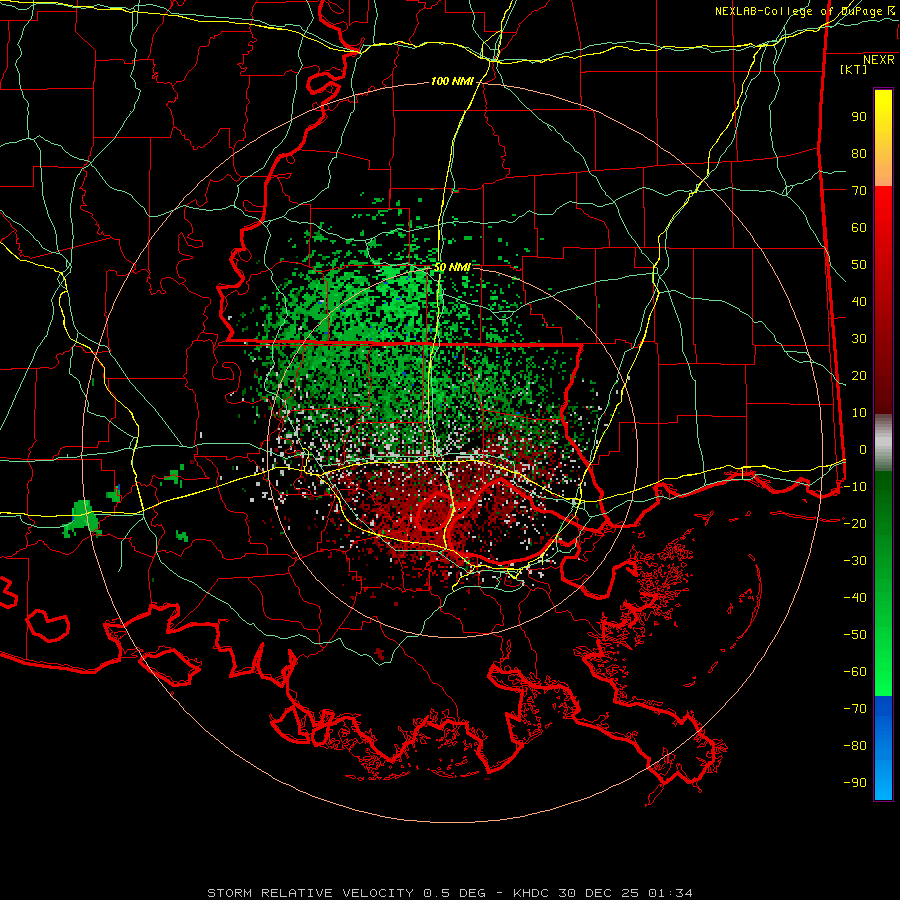Click the 80 value on the velocity scale
900x900 pixels.
[859, 154]
